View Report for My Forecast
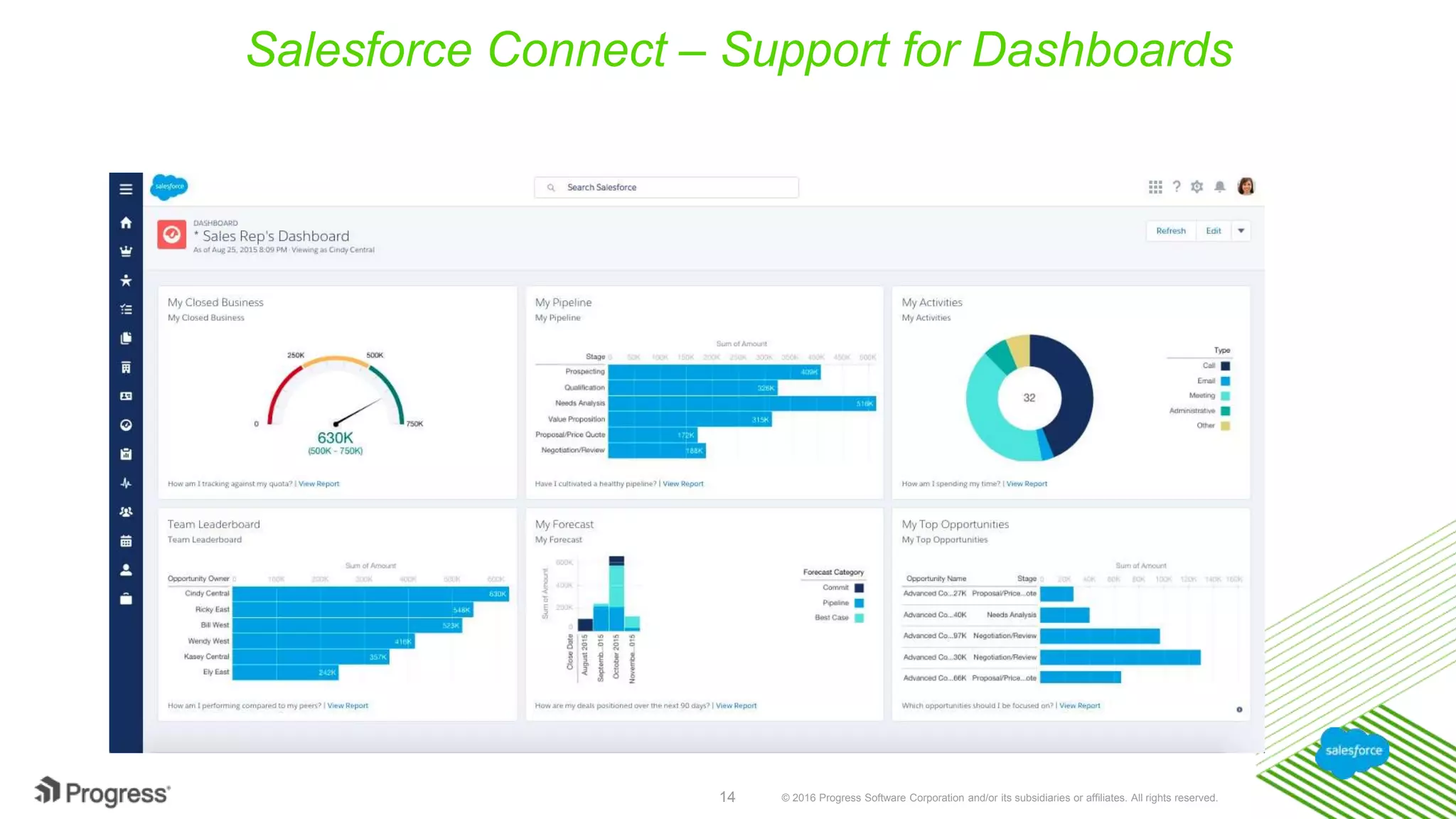Screen dimensions: 1456x819 [737, 706]
